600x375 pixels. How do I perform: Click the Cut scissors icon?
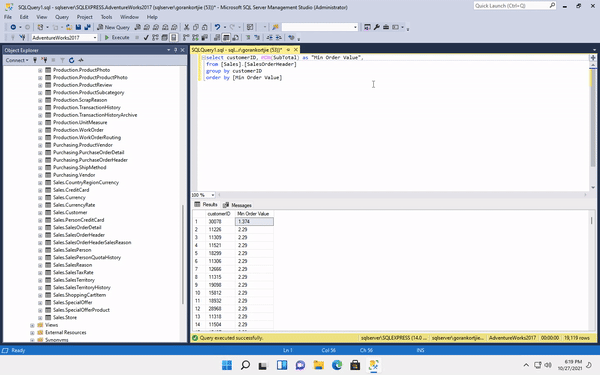pos(186,27)
